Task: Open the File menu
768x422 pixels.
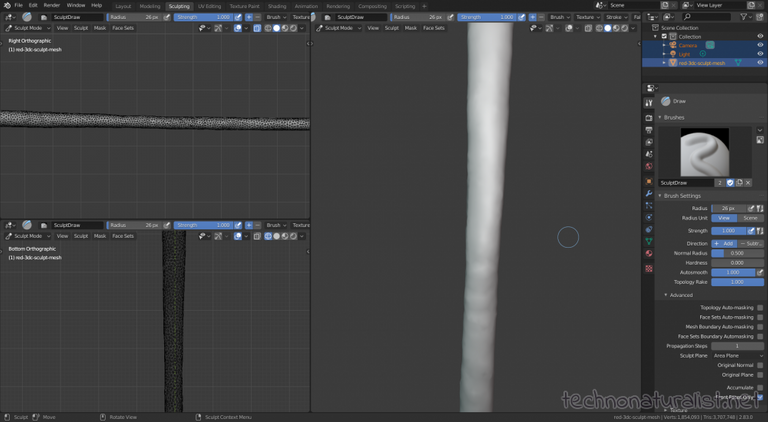Action: (x=19, y=5)
